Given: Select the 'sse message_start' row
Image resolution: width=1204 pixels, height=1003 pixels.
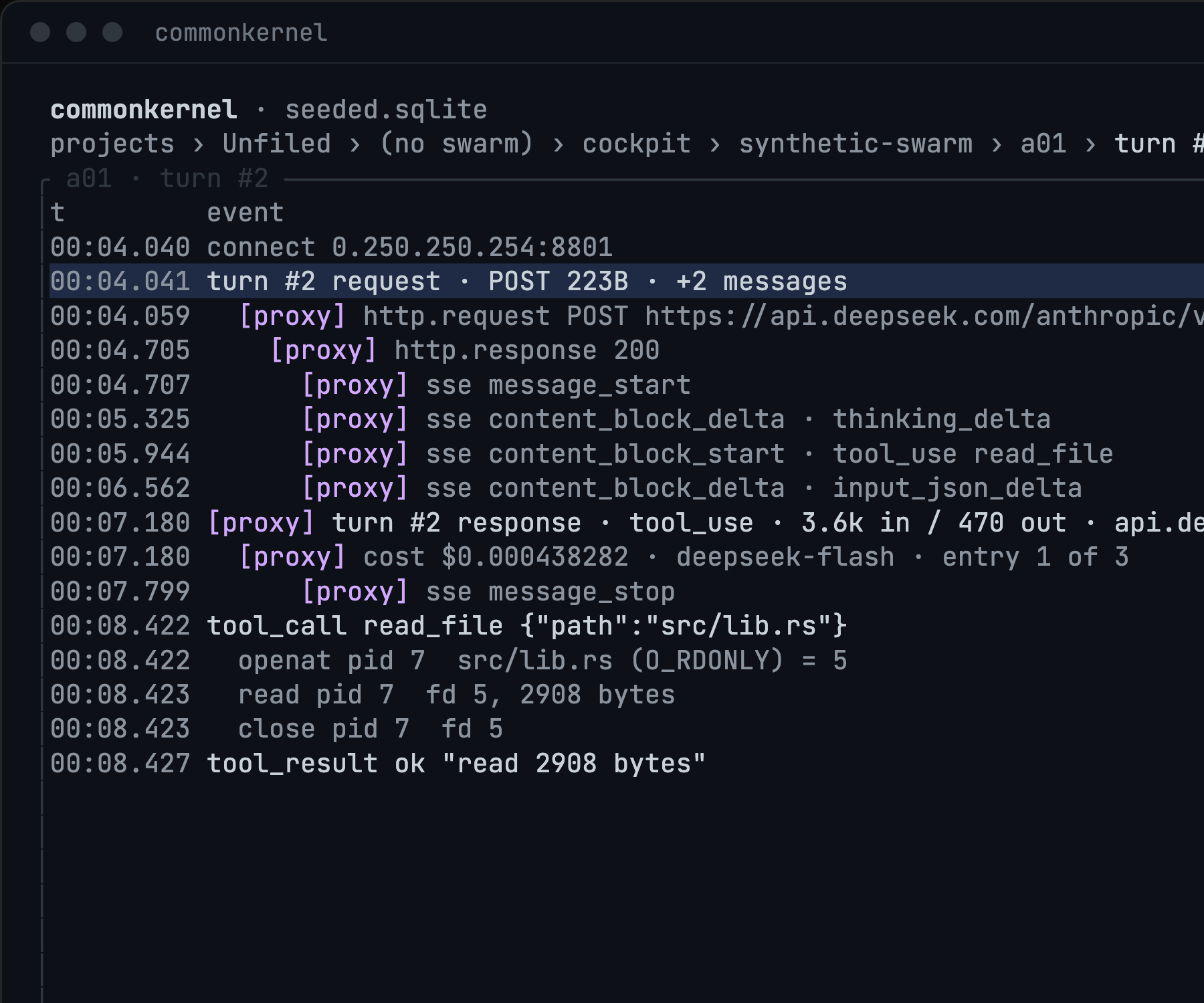Looking at the screenshot, I should point(627,385).
